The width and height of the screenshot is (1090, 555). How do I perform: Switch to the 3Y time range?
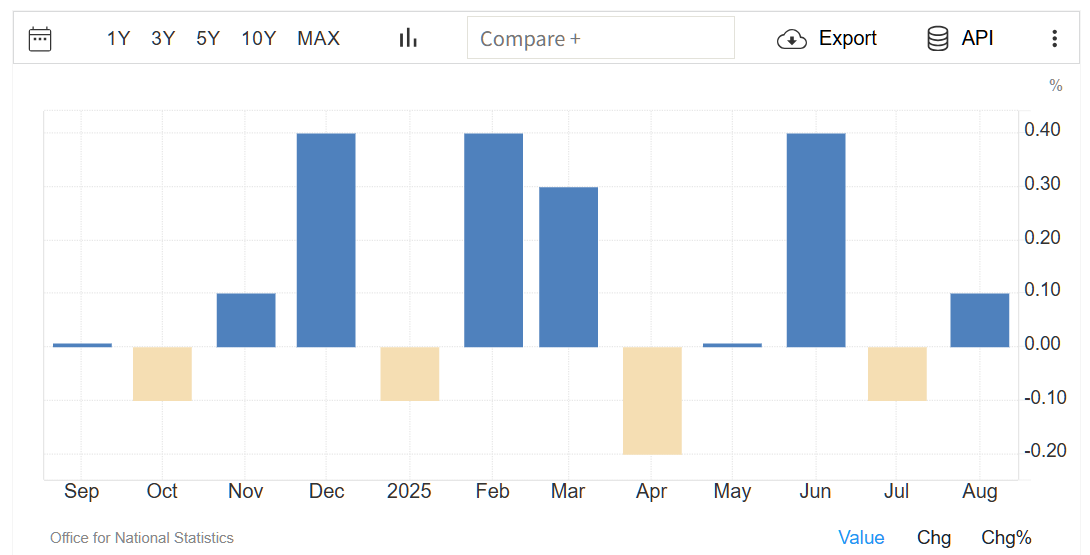click(163, 39)
